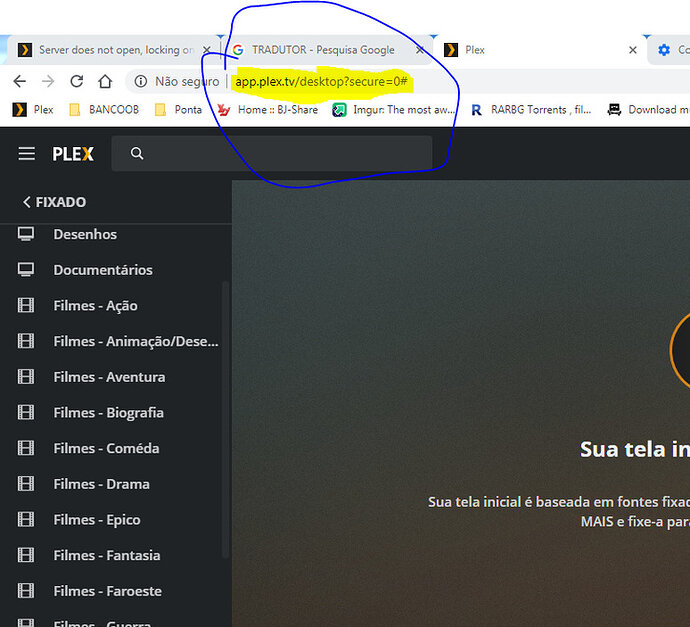Reload the page with refresh icon

[77, 81]
